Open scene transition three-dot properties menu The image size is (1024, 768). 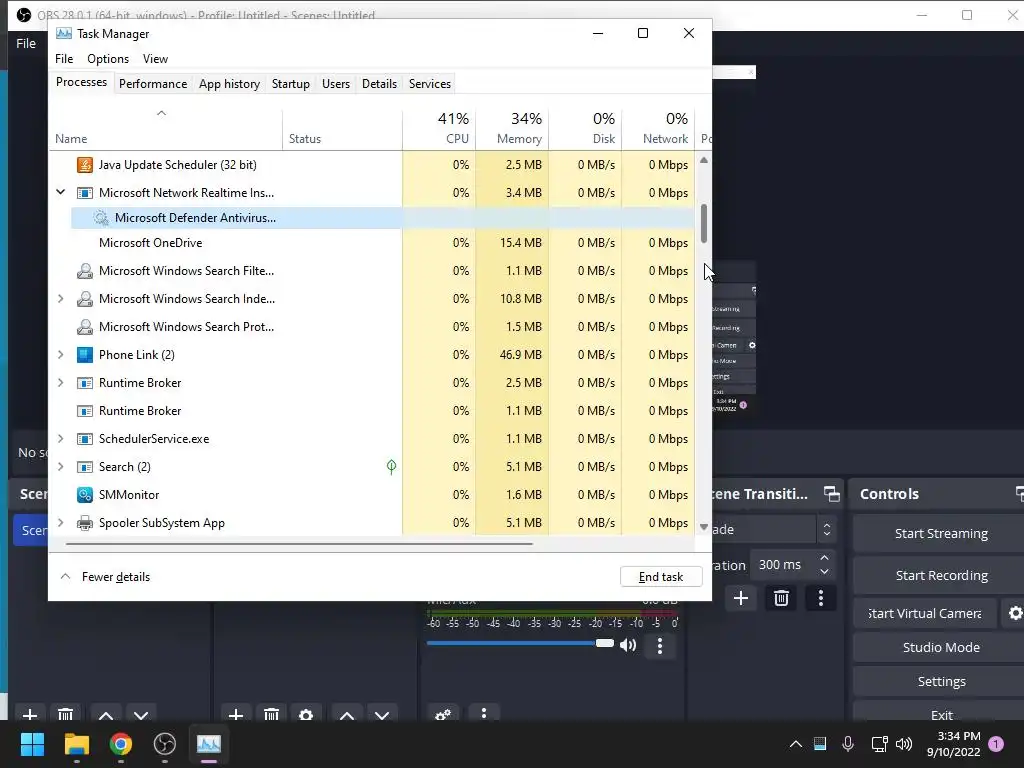[x=821, y=598]
